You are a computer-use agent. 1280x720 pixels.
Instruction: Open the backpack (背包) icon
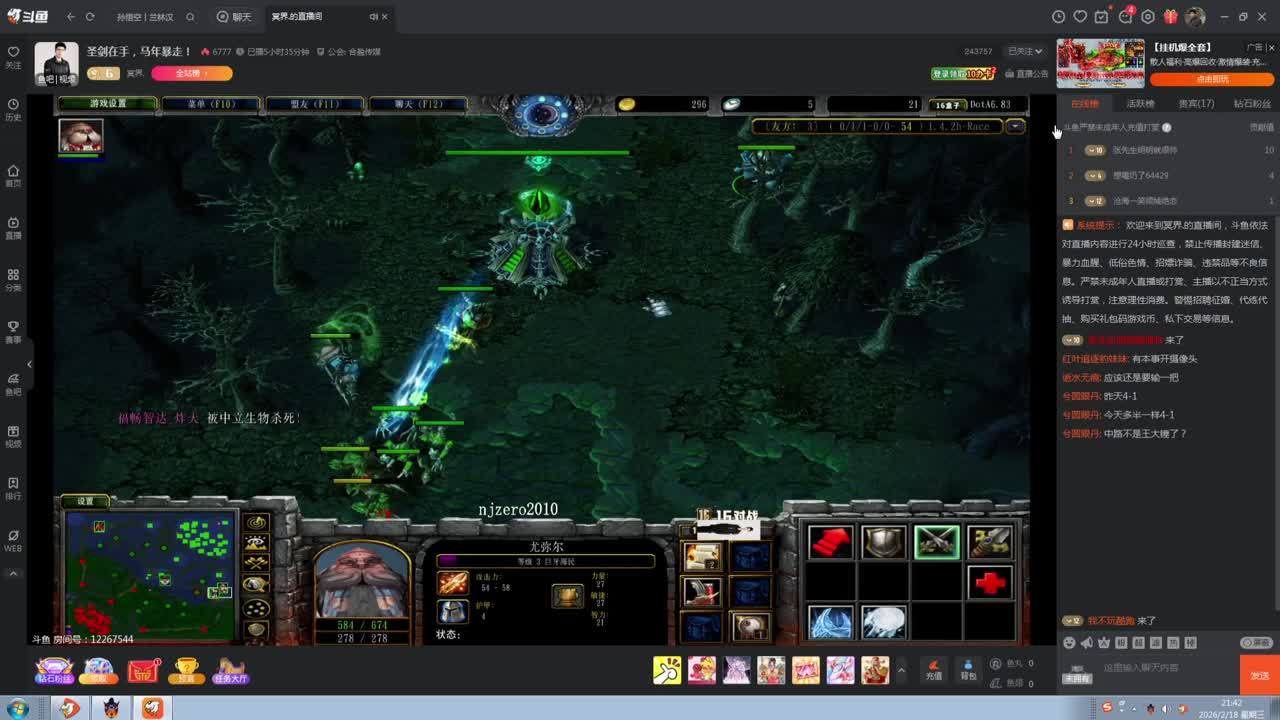click(968, 669)
